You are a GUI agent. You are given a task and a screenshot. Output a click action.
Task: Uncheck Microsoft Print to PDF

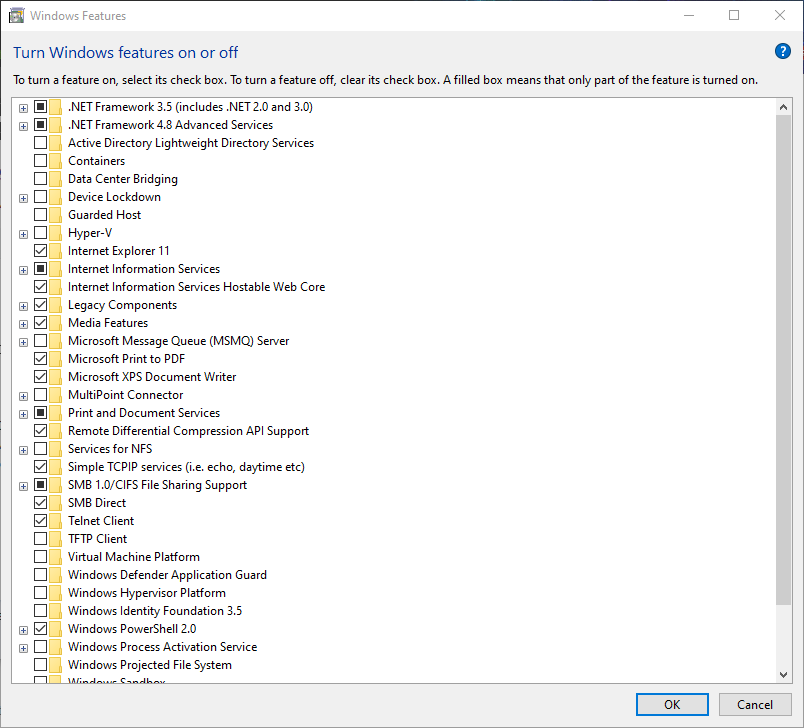coord(41,358)
